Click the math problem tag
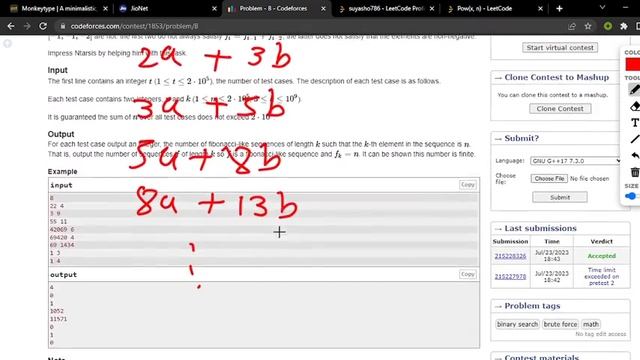 pyautogui.click(x=591, y=324)
